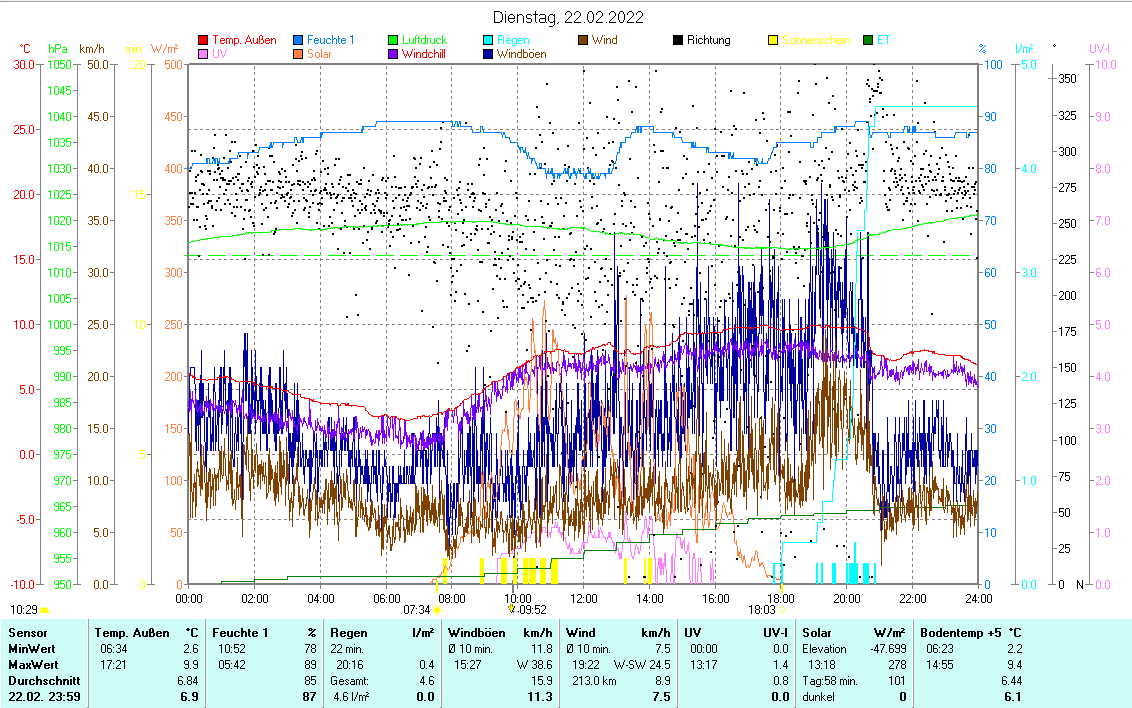Image resolution: width=1132 pixels, height=708 pixels.
Task: Click the dark green ET legend square
Action: click(x=868, y=40)
